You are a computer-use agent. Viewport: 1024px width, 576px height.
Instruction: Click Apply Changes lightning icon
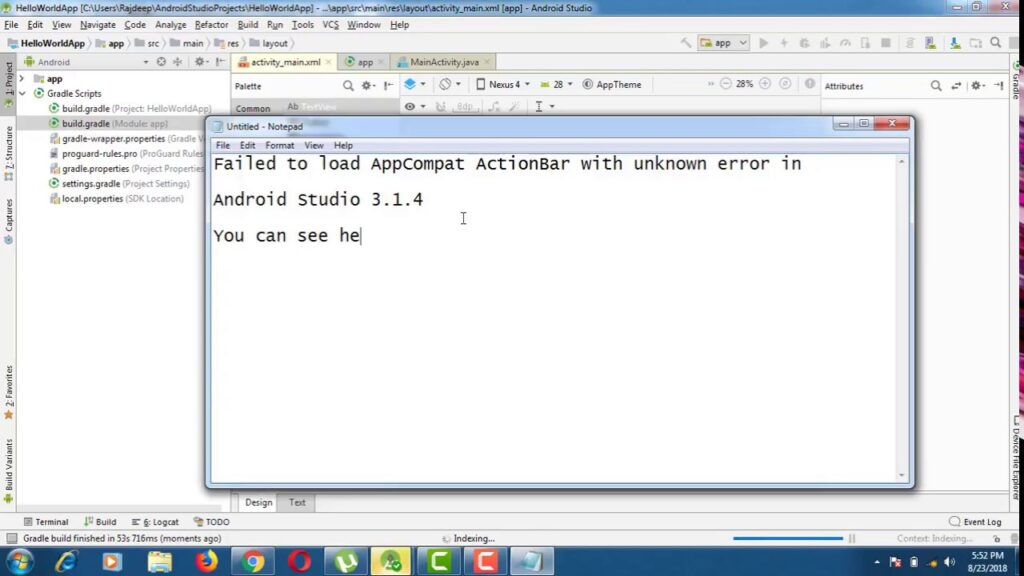784,43
